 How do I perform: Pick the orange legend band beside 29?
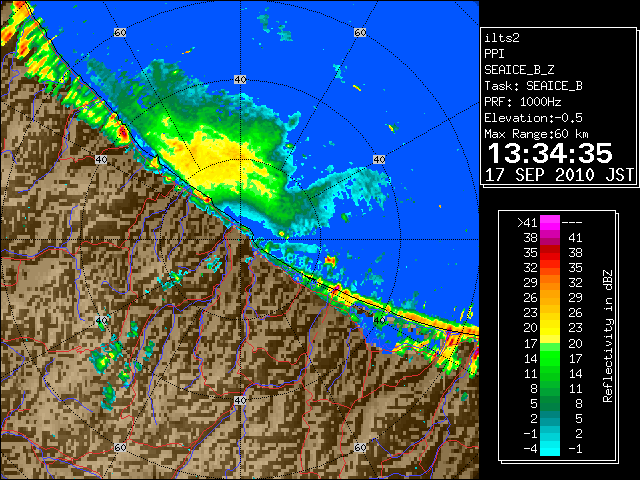click(x=550, y=283)
